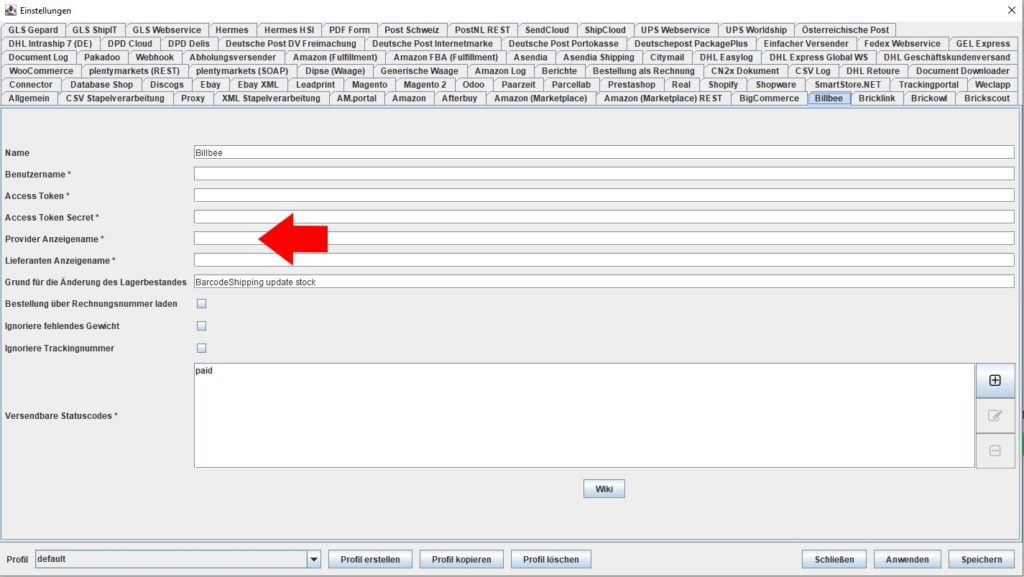Open the Trackingportal tab
Screen dimensions: 1024x577
point(928,84)
